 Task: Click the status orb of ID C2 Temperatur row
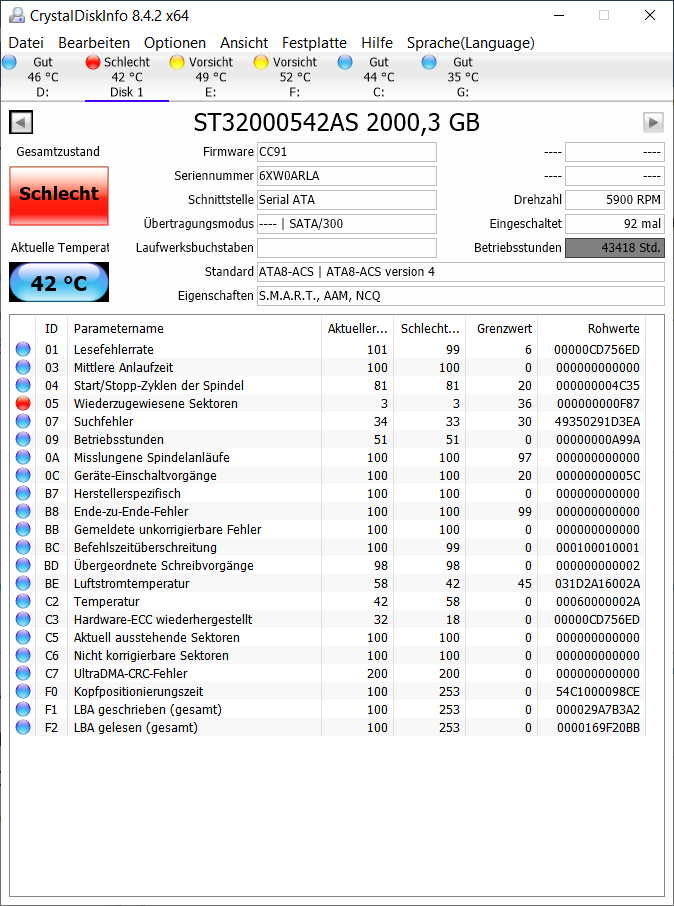click(23, 601)
